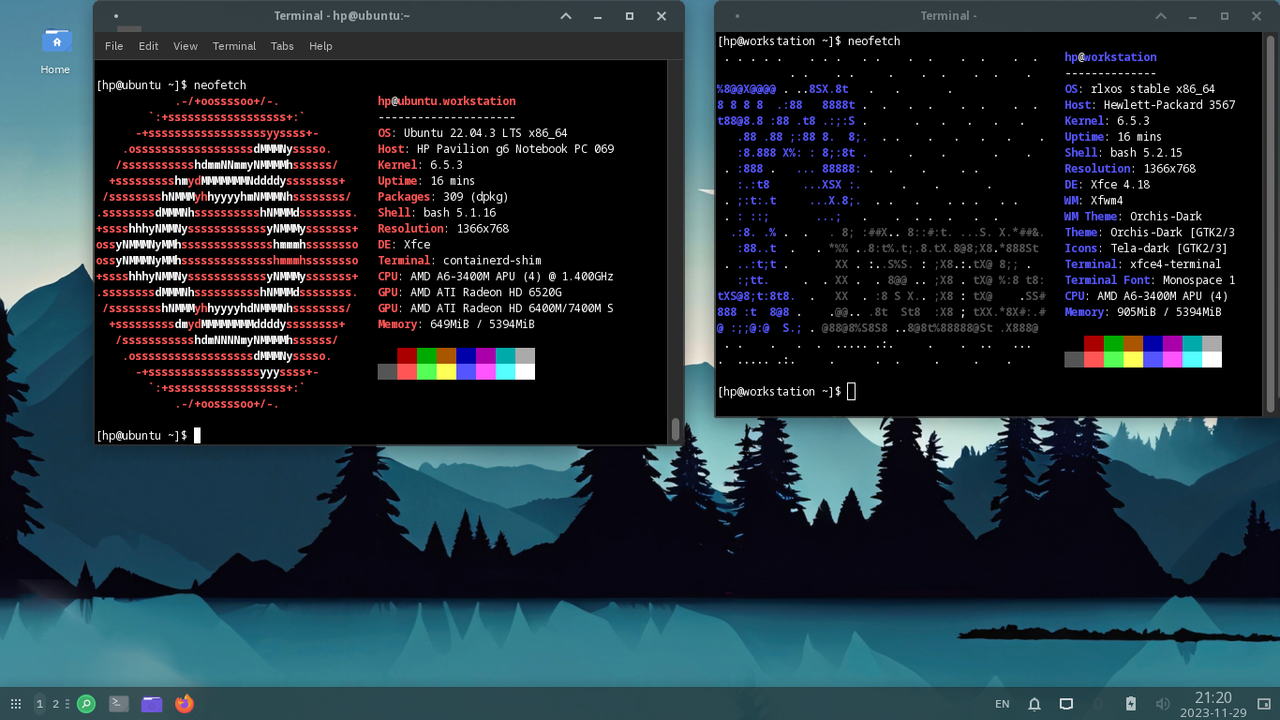Open window menu dot of right terminal
Viewport: 1280px width, 720px height.
coord(738,16)
